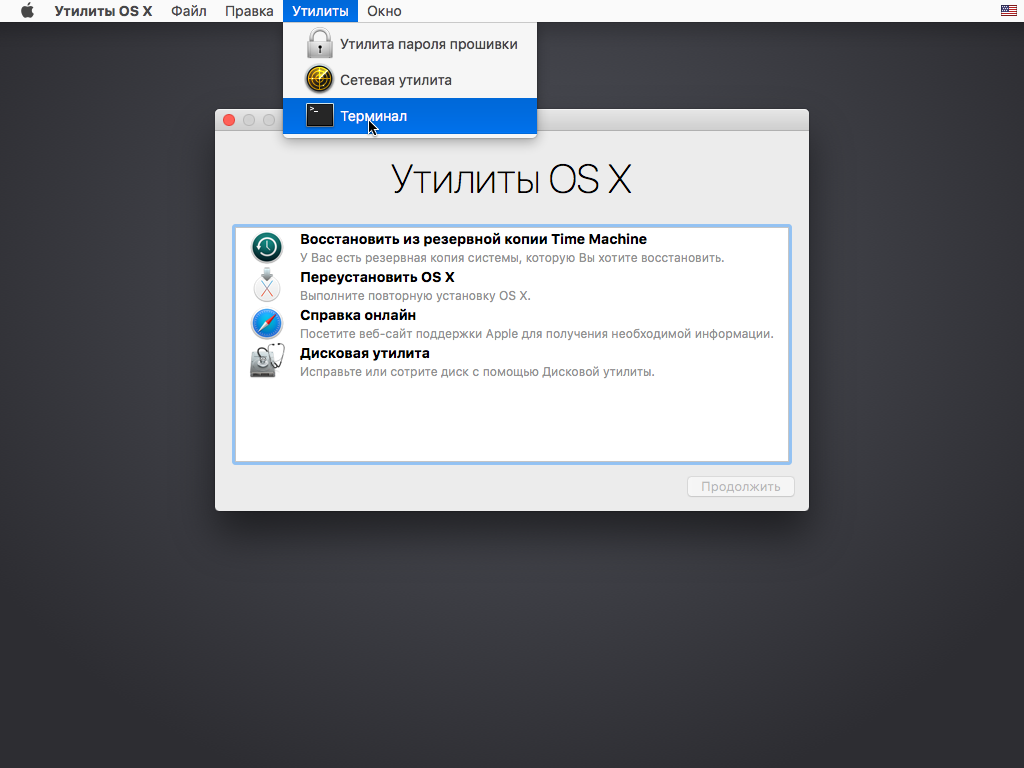Collapse the open Утилиты menu
The width and height of the screenshot is (1024, 768).
pos(320,11)
